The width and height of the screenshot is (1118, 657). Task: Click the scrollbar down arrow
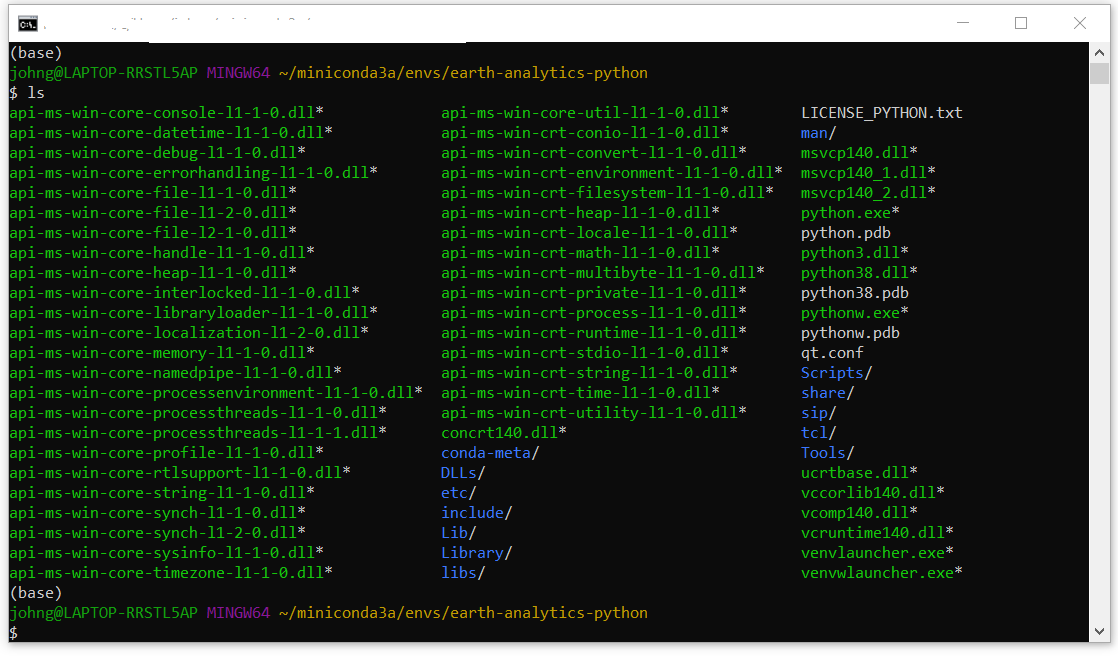tap(1099, 632)
